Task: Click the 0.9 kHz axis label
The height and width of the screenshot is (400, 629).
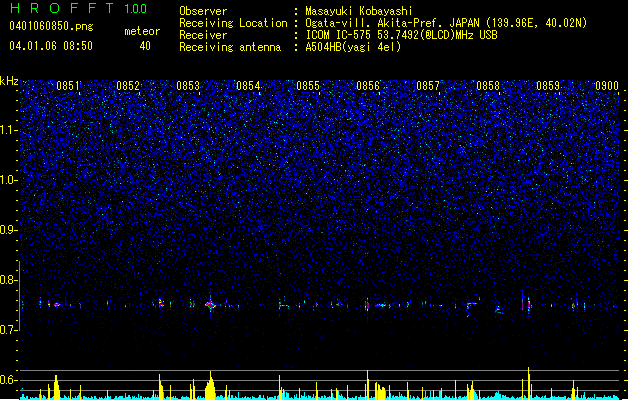Action: coord(9,230)
